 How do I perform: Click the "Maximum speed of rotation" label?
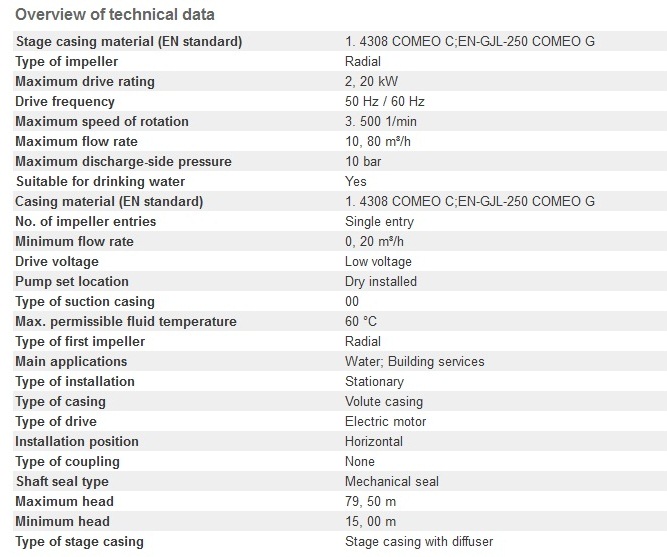(x=102, y=121)
